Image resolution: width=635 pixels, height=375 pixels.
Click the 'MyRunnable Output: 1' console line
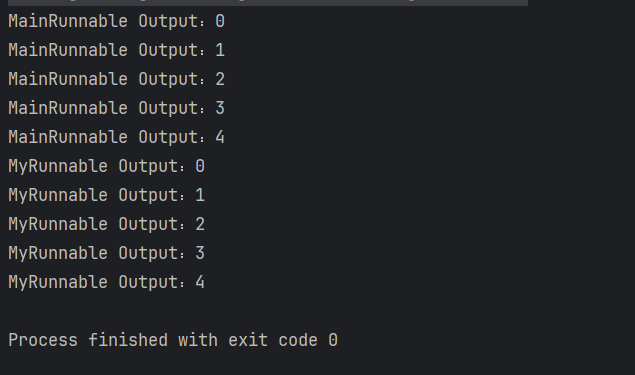(x=107, y=196)
